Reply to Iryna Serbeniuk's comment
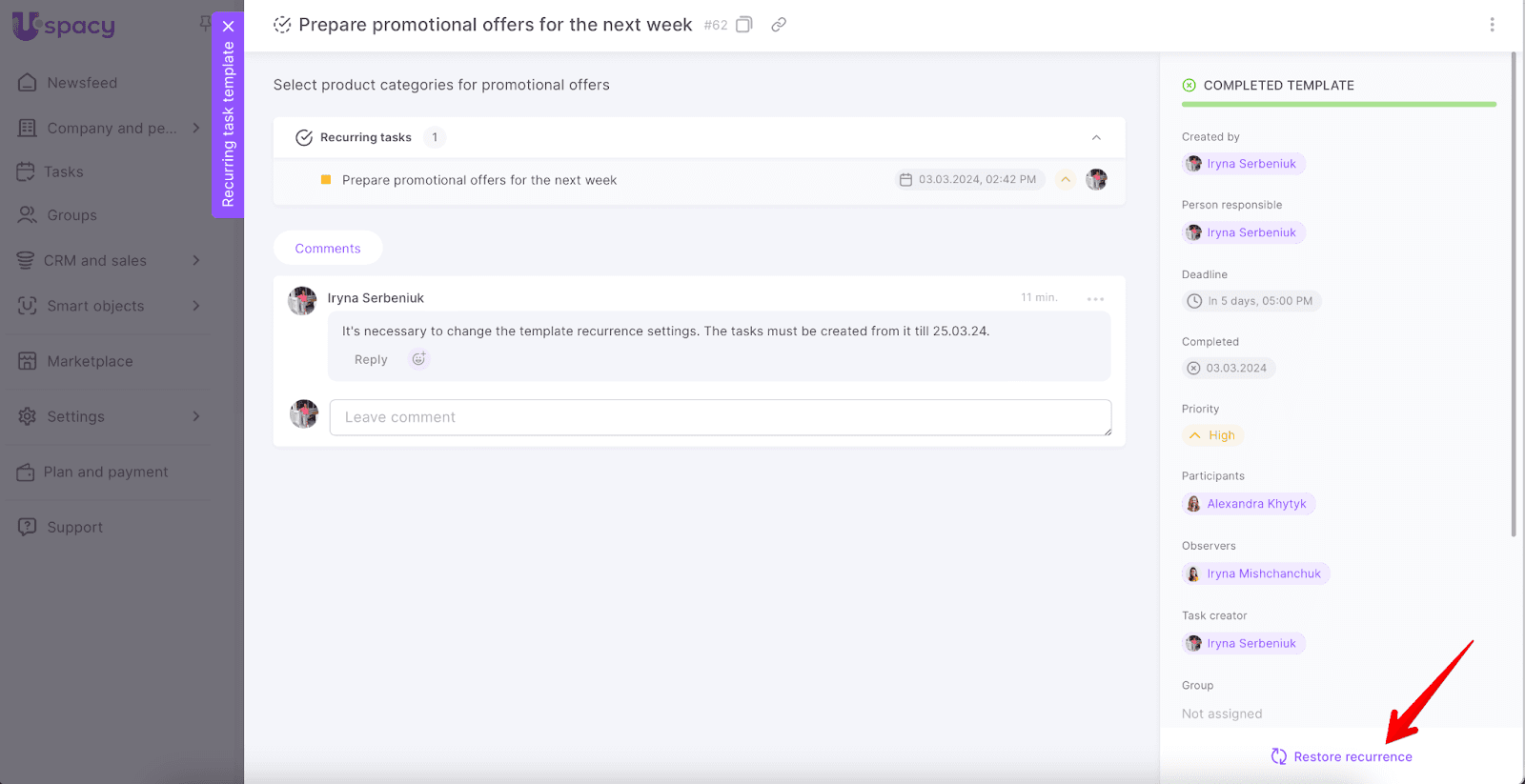1525x784 pixels. coord(371,360)
